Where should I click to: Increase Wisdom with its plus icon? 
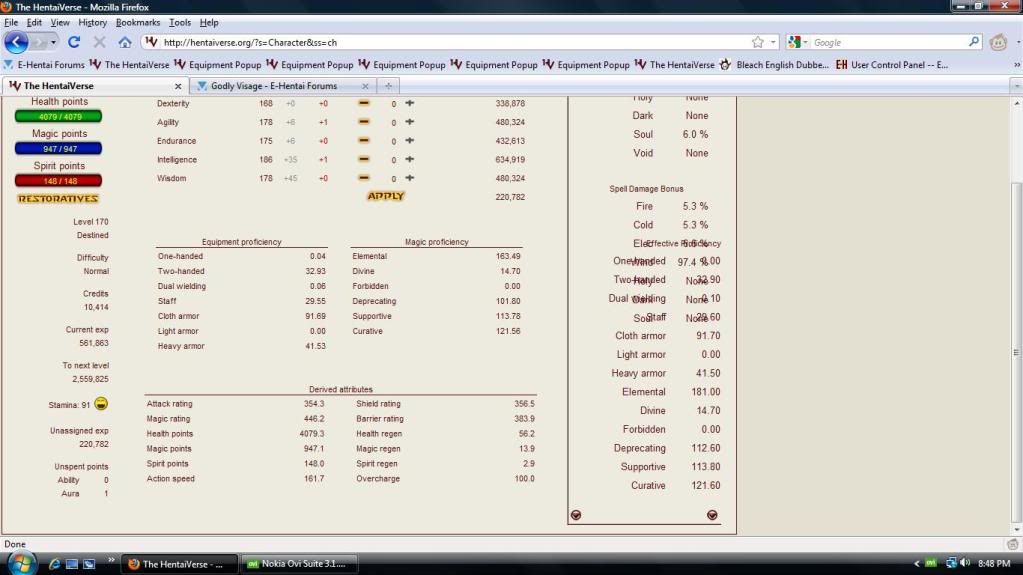(410, 178)
